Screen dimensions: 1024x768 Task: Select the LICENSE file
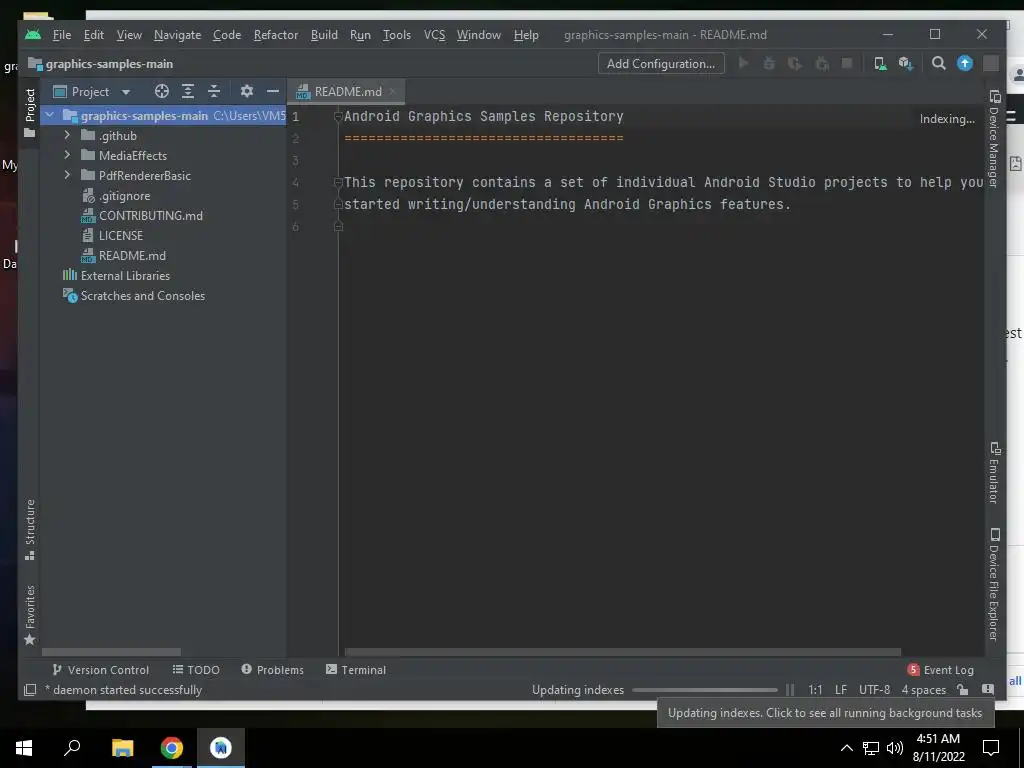tap(120, 235)
